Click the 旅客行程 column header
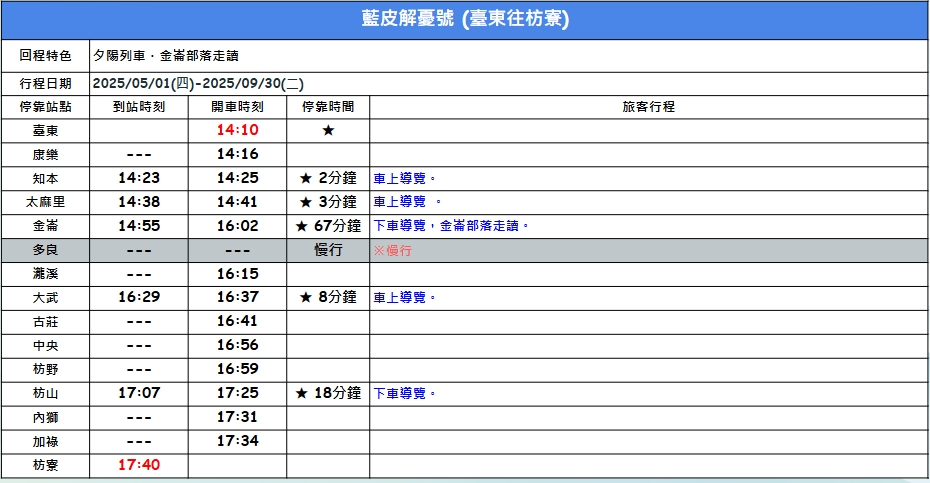Viewport: 930px width, 483px height. pyautogui.click(x=649, y=107)
